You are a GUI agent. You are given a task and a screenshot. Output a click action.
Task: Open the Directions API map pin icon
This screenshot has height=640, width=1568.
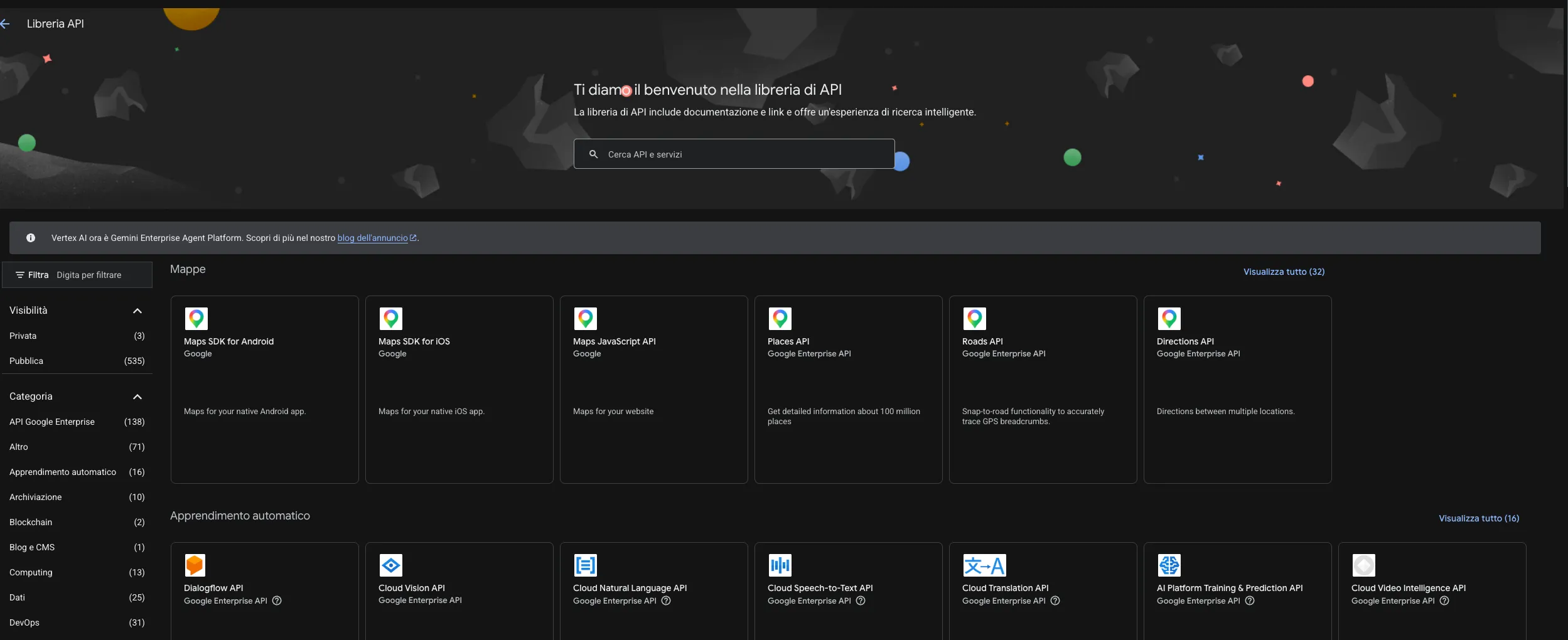(x=1169, y=319)
